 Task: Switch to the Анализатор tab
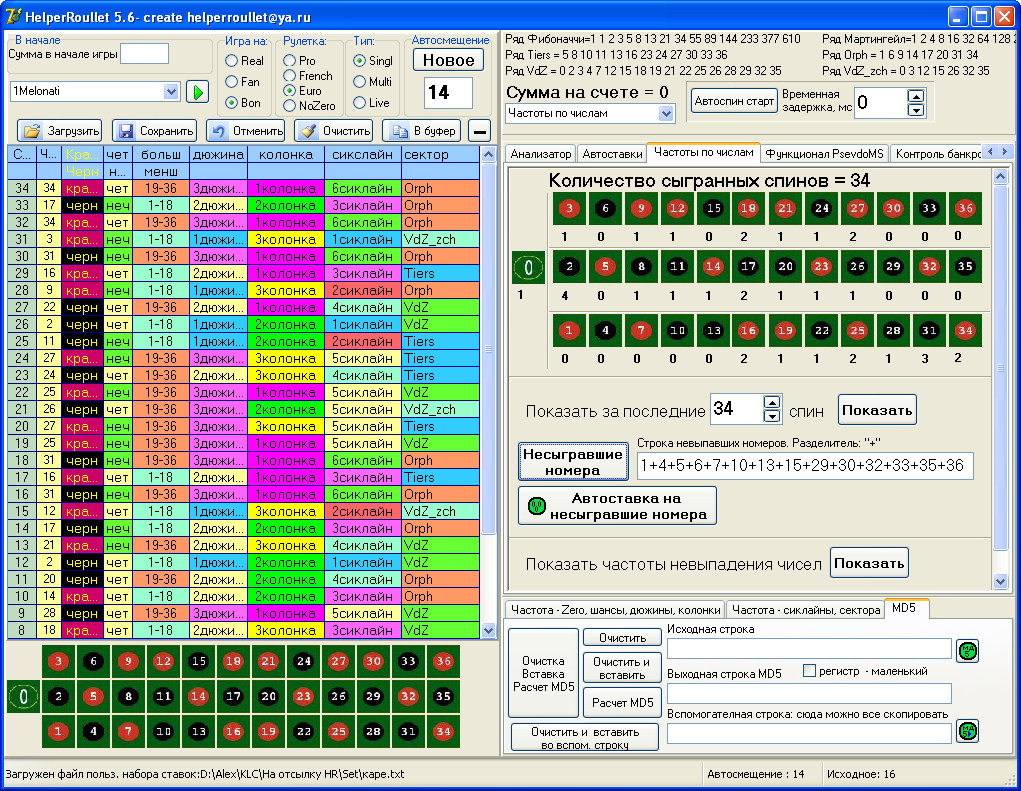point(541,154)
